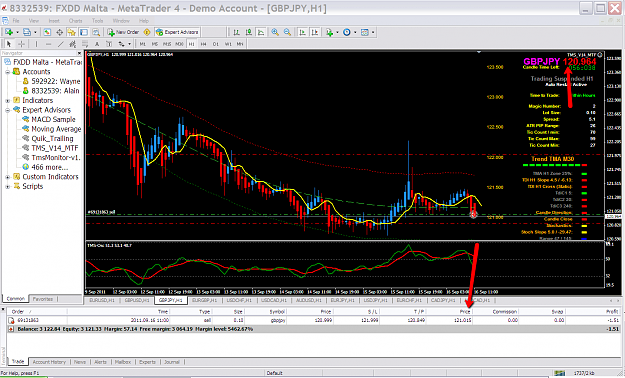The width and height of the screenshot is (625, 378).
Task: Open the Account History terminal tab
Action: point(49,362)
